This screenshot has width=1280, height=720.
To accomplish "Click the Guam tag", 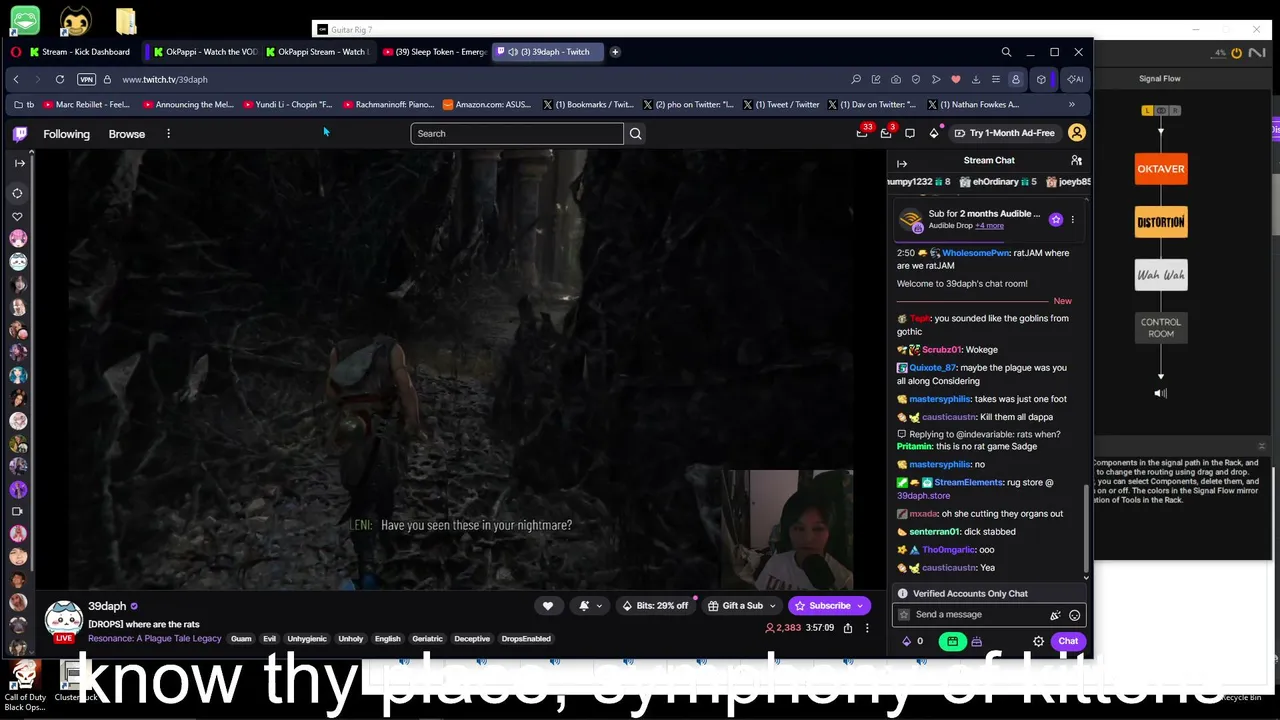I will click(x=241, y=638).
